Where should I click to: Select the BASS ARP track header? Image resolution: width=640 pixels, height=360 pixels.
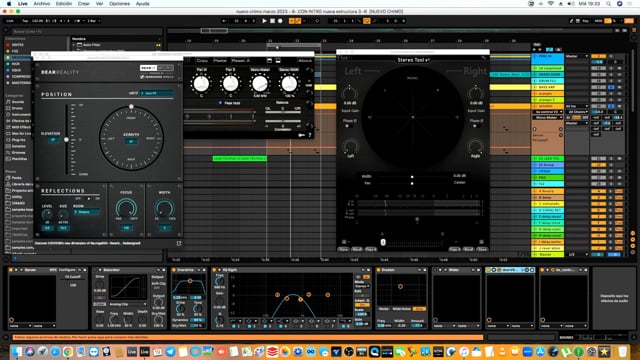547,87
